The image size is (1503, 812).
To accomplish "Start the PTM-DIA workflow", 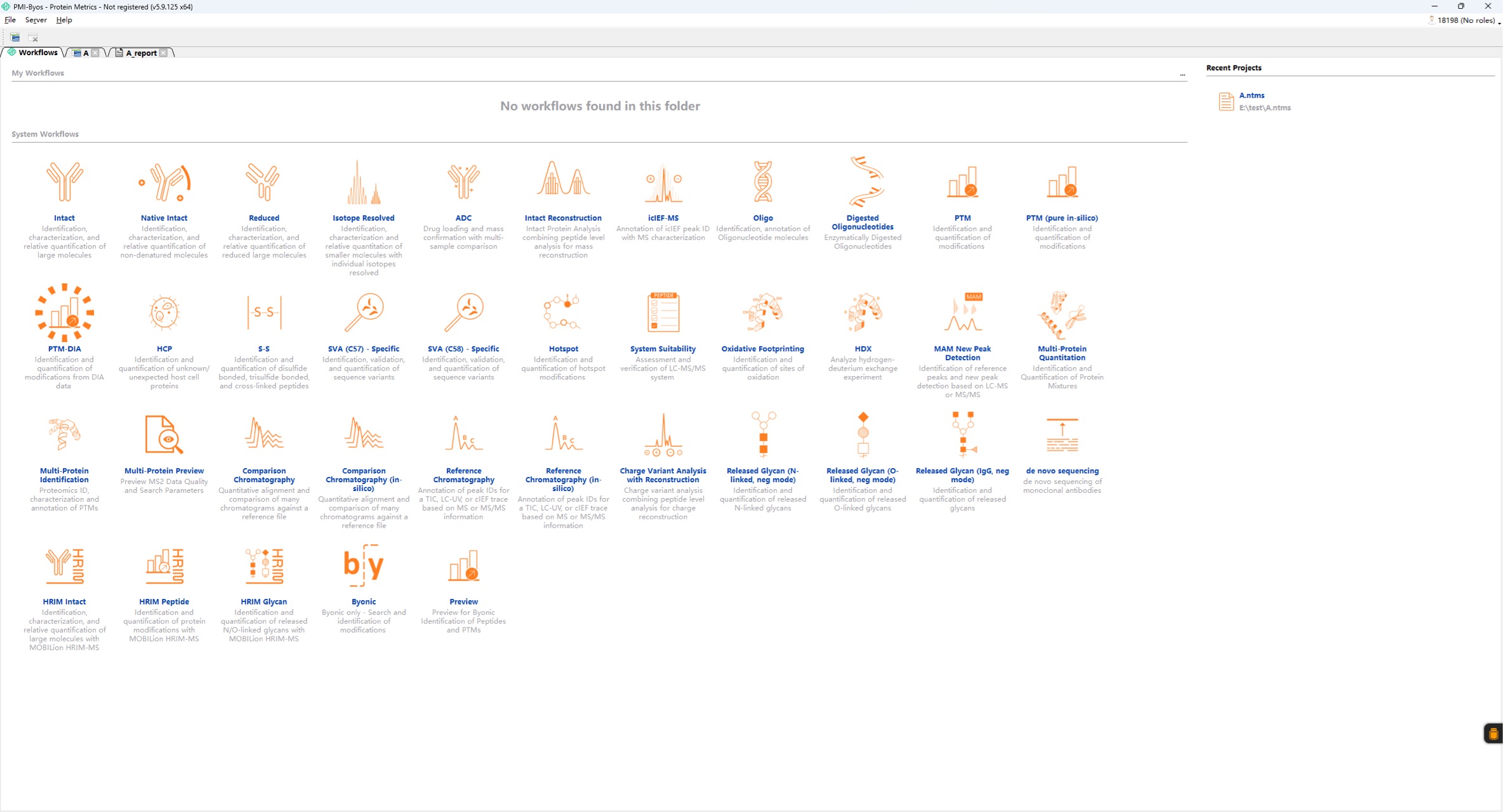I will (x=64, y=313).
